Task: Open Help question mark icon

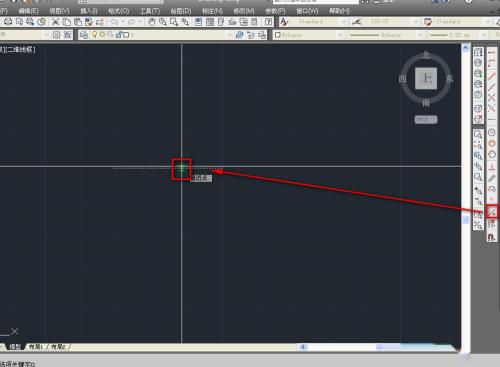Action: click(x=268, y=22)
